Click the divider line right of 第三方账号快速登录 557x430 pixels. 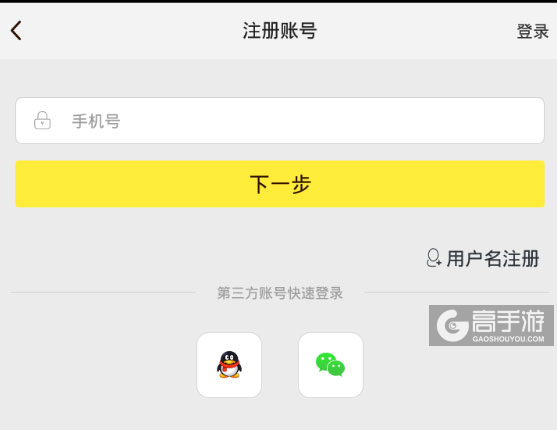coord(457,293)
